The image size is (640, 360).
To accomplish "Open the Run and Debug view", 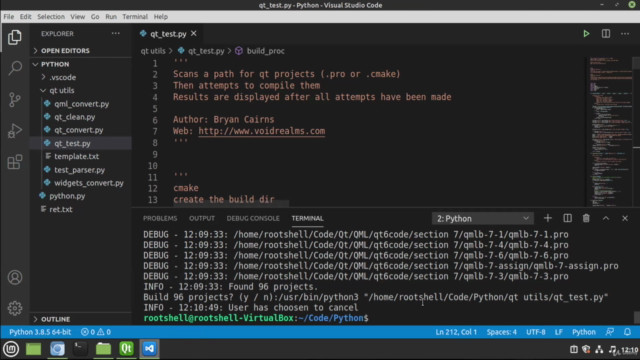I will coord(15,131).
